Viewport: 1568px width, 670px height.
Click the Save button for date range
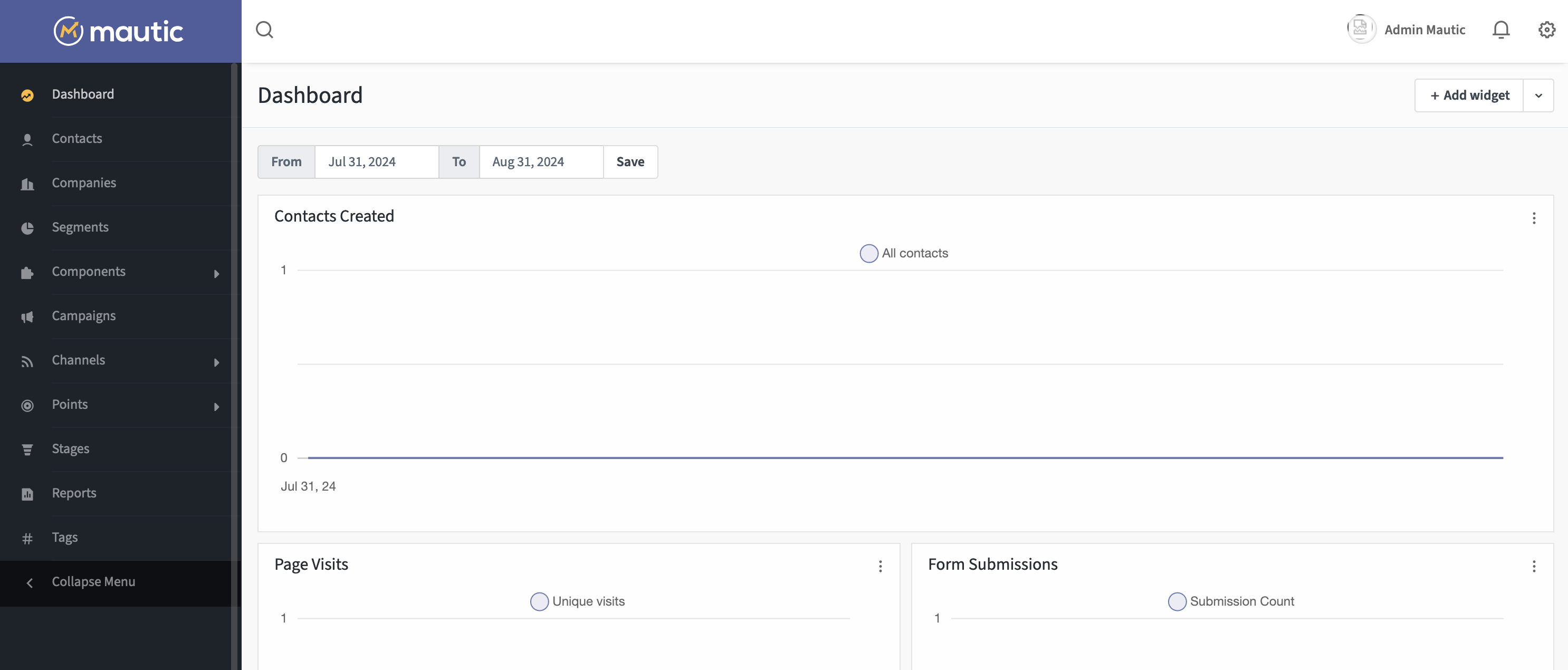pos(630,161)
